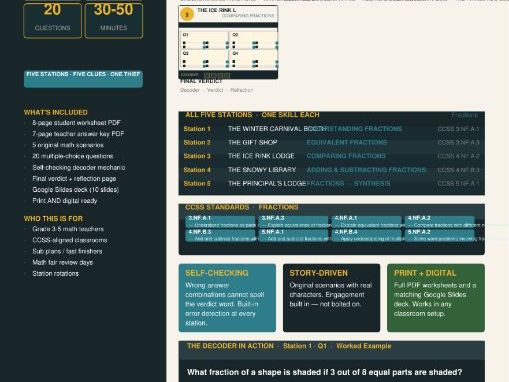Image resolution: width=509 pixels, height=382 pixels.
Task: Select the Station 3 Ice Rink Lodge row
Action: click(331, 156)
